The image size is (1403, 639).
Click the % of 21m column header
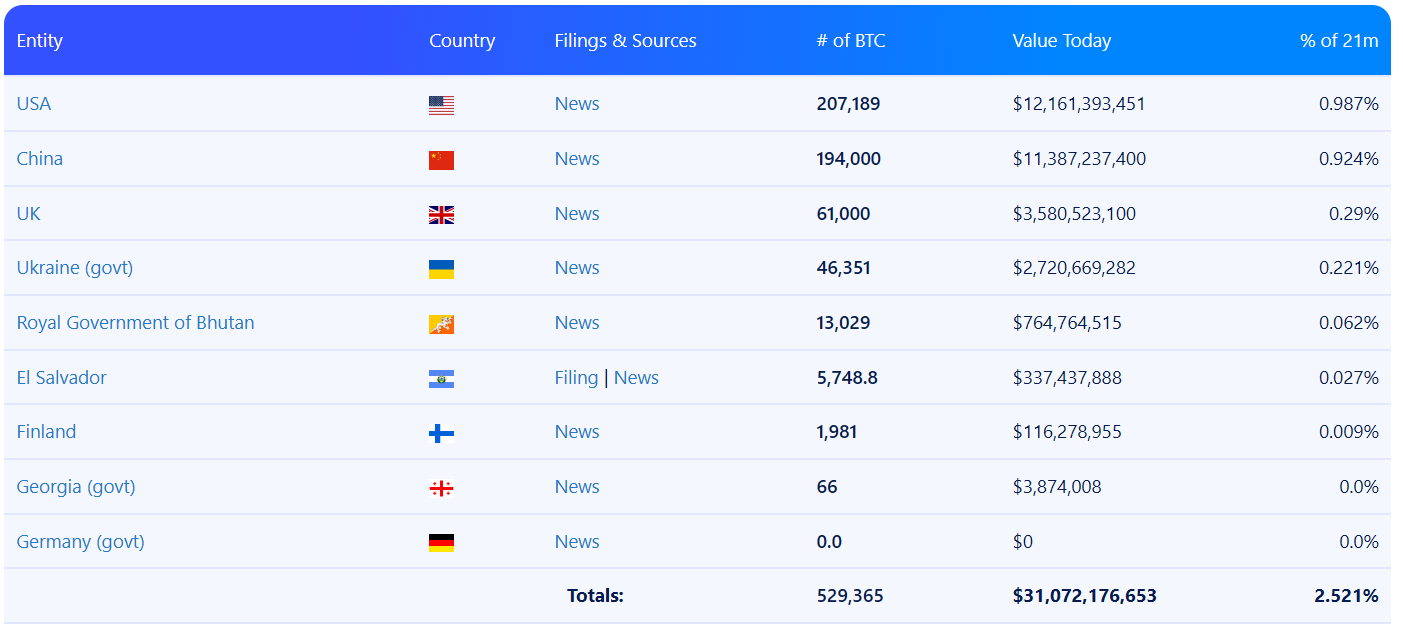pyautogui.click(x=1338, y=41)
